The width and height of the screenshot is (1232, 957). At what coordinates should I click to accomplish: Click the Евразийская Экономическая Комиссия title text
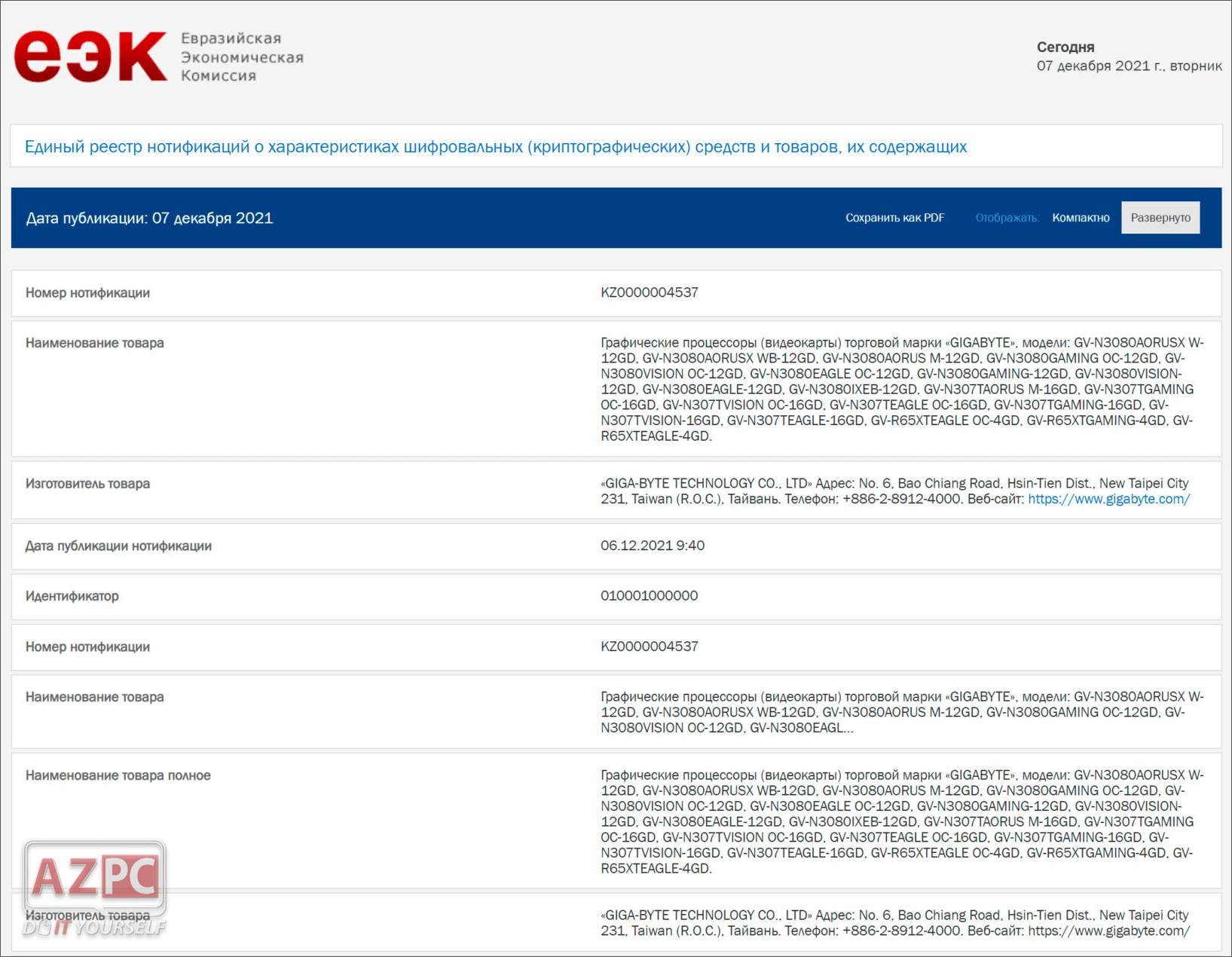(241, 57)
